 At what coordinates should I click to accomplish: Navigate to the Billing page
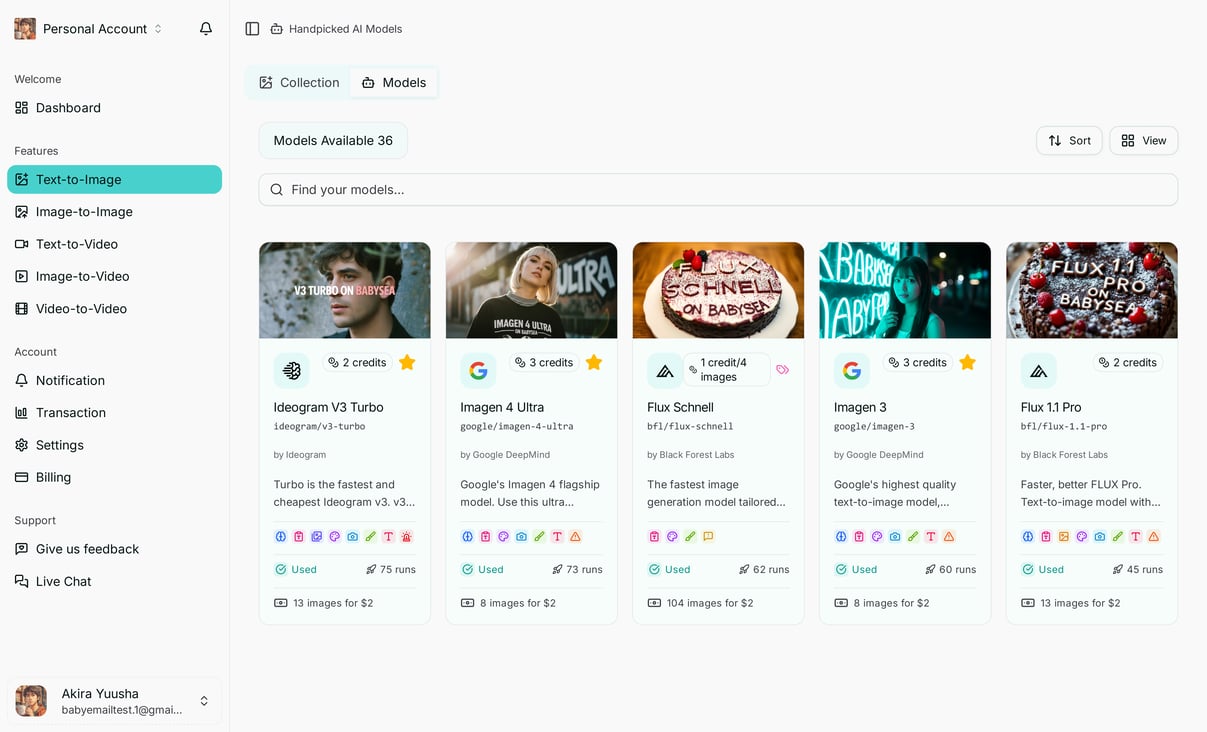coord(53,477)
